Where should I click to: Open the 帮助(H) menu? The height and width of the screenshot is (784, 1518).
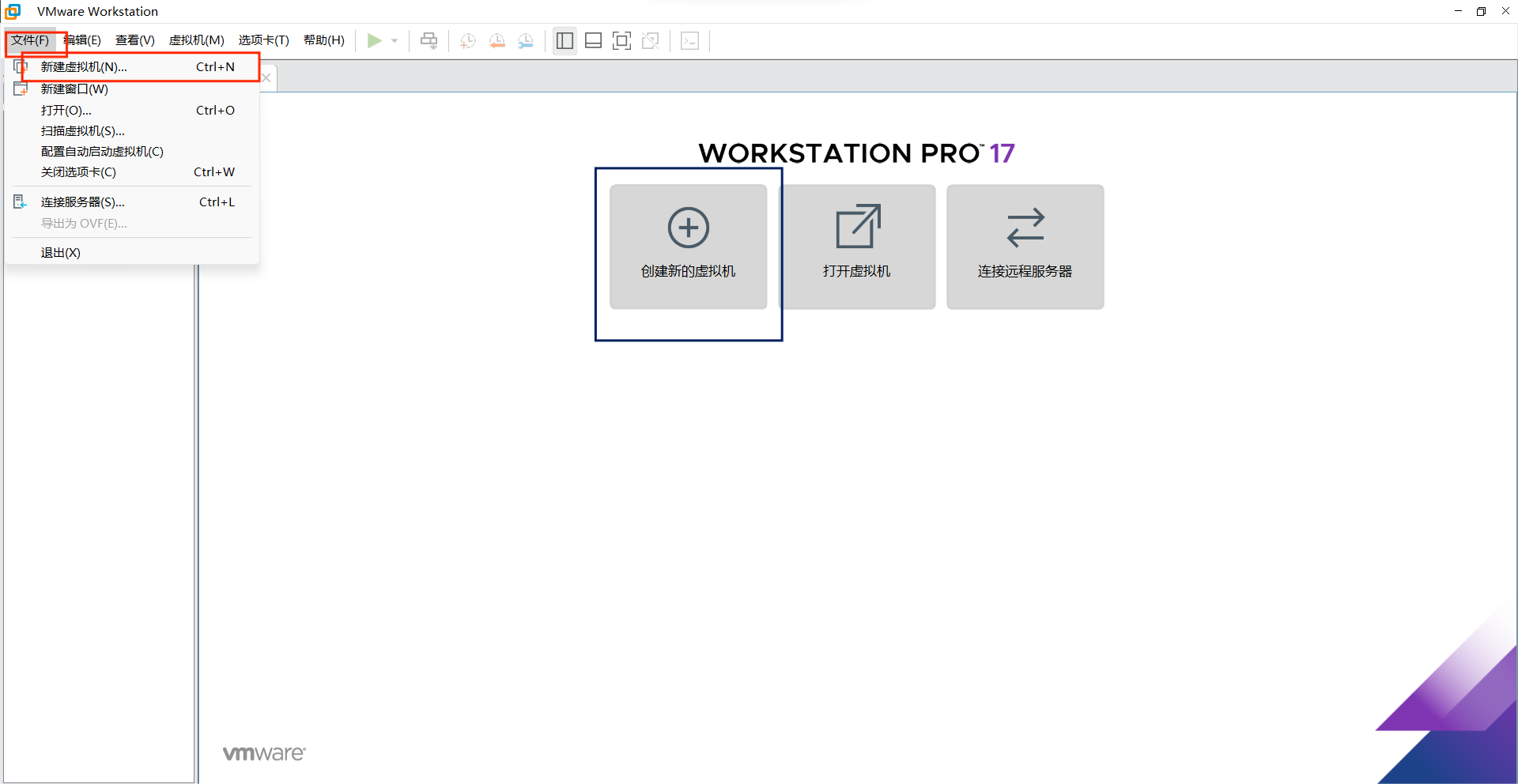point(324,40)
